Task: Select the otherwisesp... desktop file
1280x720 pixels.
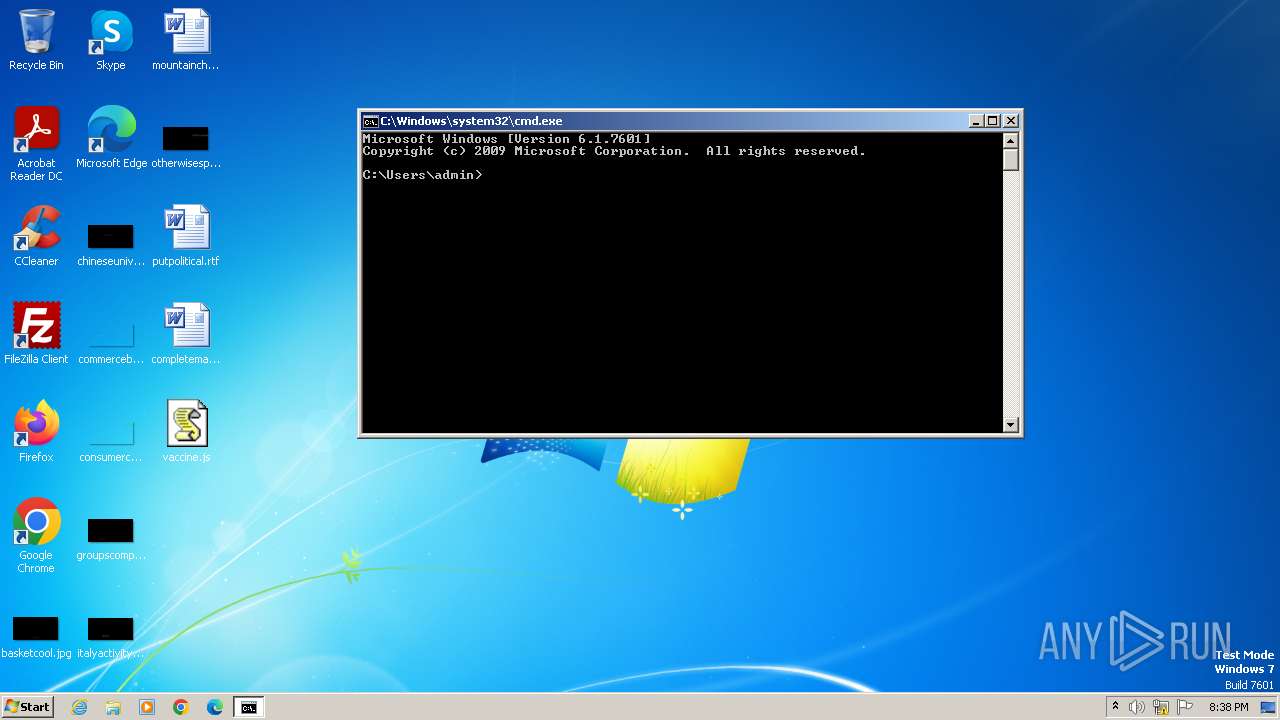Action: [186, 146]
